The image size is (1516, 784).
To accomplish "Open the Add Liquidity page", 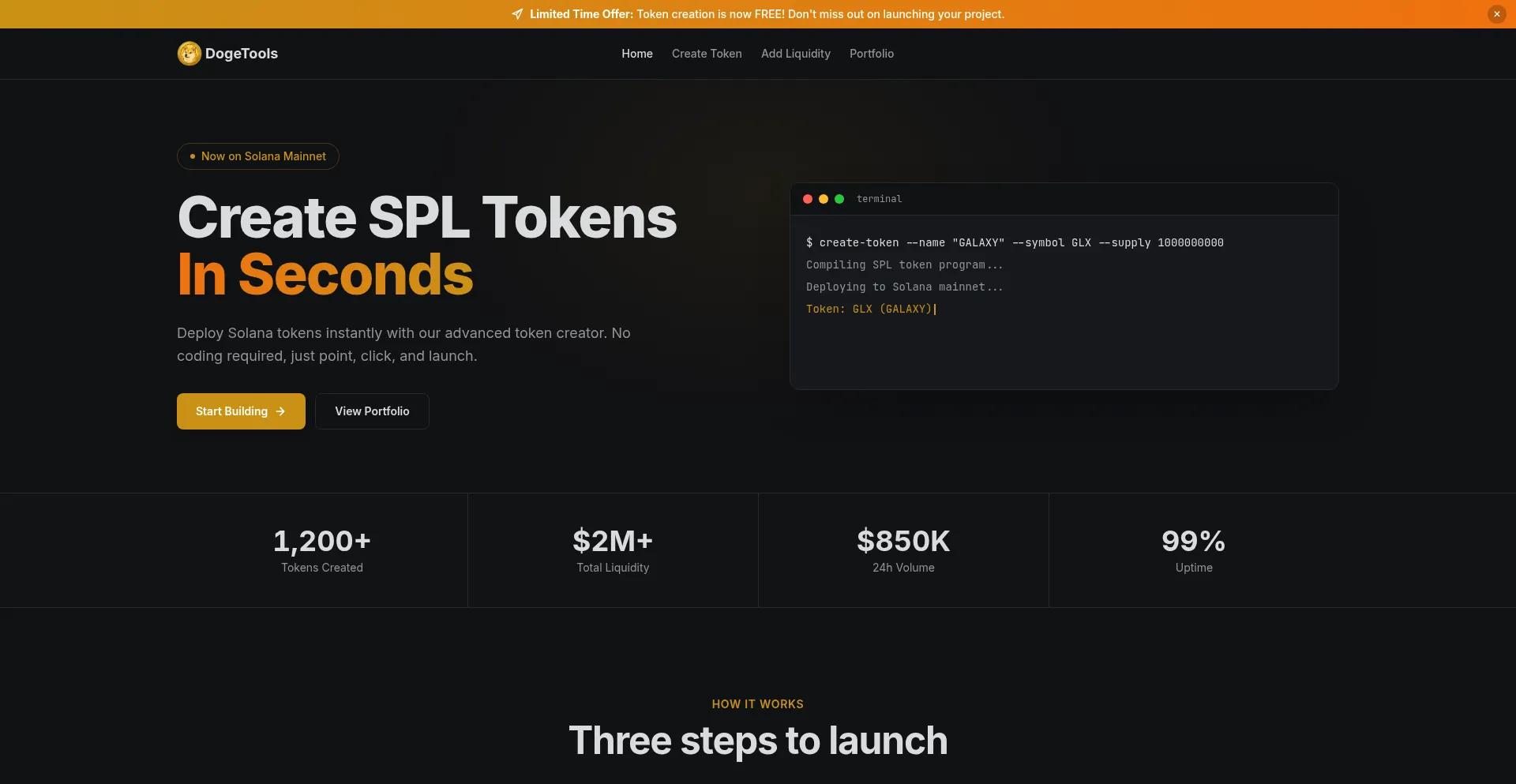I will pos(796,54).
